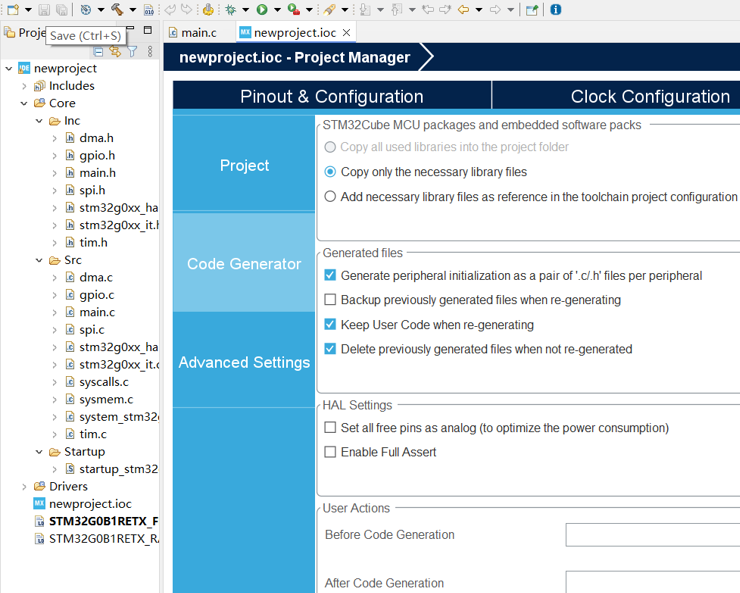Enable the 'Enable Full Assert' checkbox
This screenshot has width=740, height=593.
tap(330, 452)
